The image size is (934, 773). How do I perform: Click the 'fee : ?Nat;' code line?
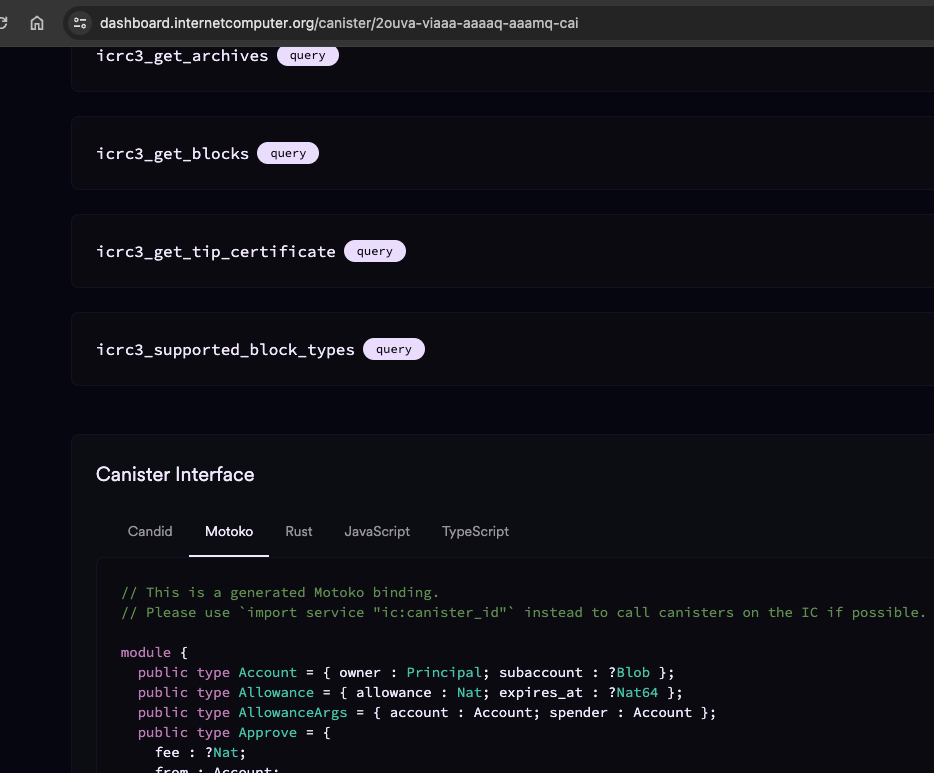(x=200, y=753)
